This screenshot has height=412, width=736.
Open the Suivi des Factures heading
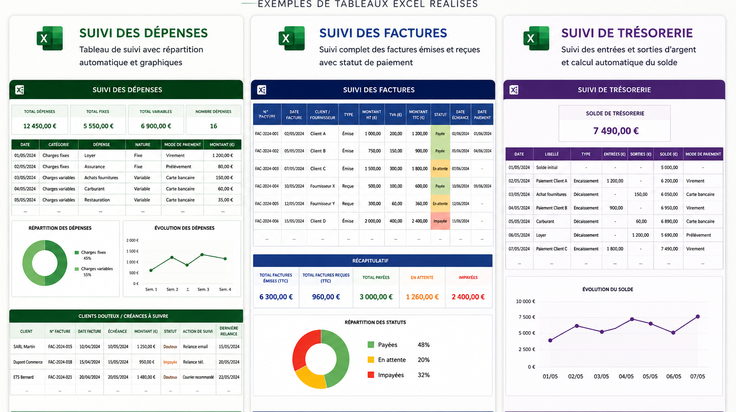point(383,33)
